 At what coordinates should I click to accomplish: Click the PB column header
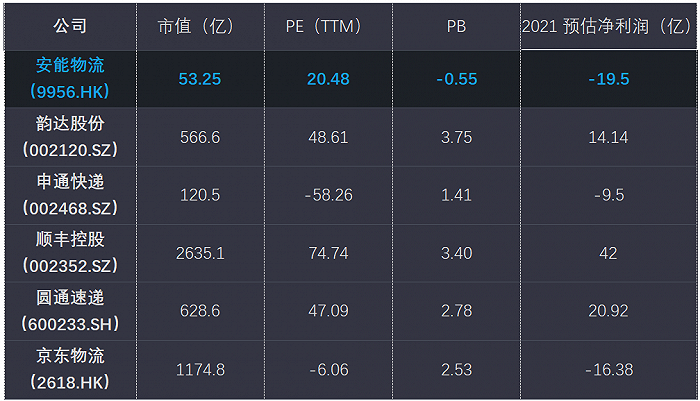tap(456, 26)
